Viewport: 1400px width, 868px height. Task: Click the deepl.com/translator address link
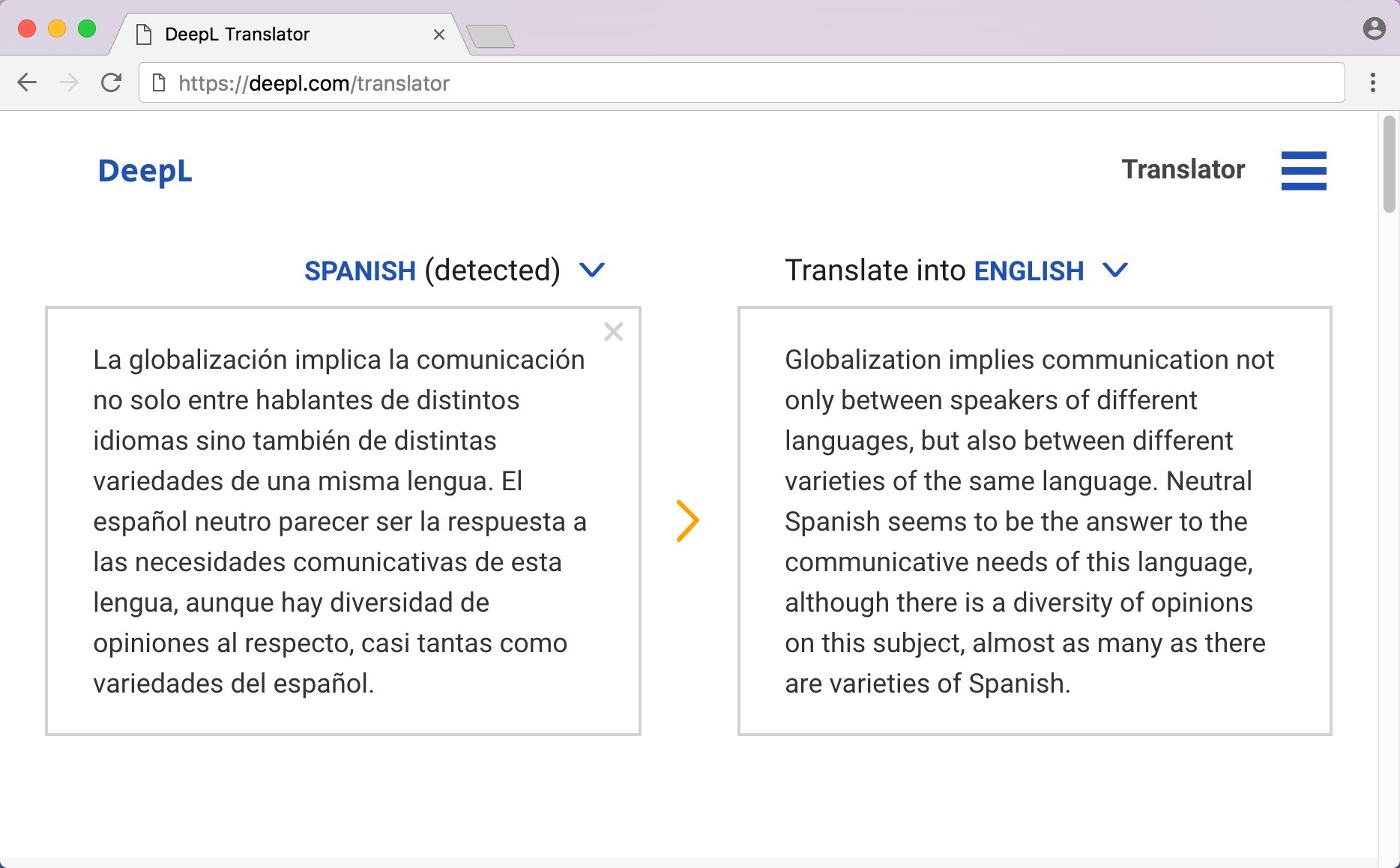(313, 83)
